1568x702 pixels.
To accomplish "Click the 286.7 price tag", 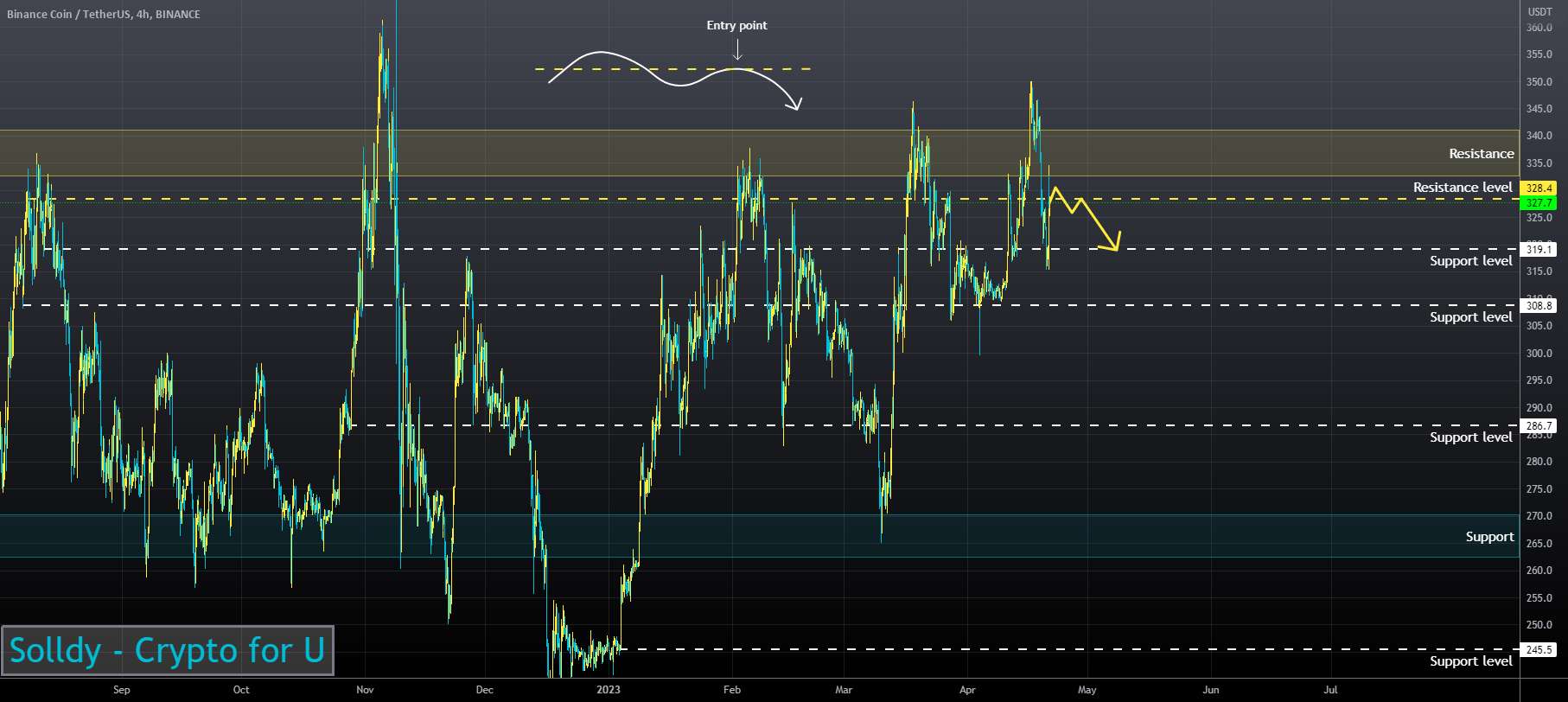I will coord(1539,426).
